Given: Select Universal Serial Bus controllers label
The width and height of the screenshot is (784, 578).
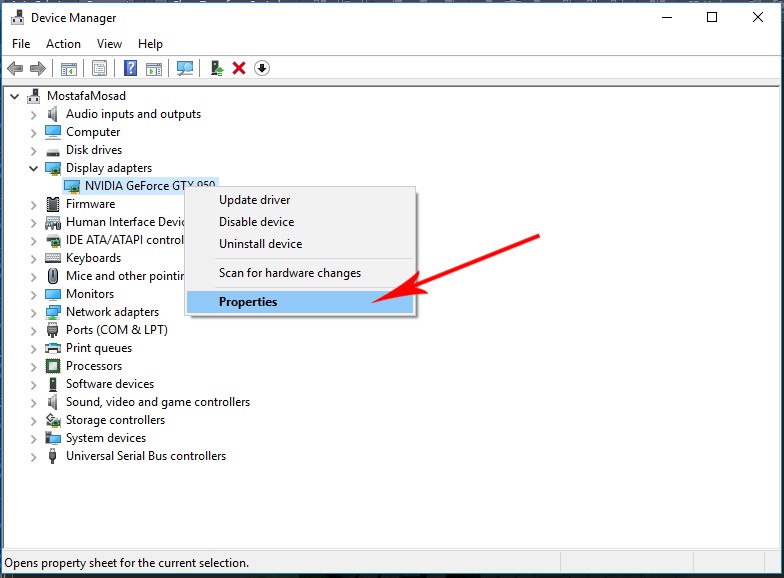Looking at the screenshot, I should [146, 456].
